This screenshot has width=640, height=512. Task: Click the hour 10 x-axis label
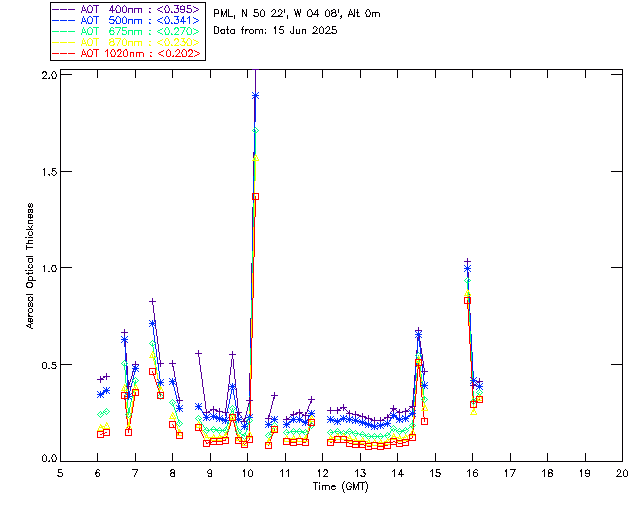[x=247, y=473]
